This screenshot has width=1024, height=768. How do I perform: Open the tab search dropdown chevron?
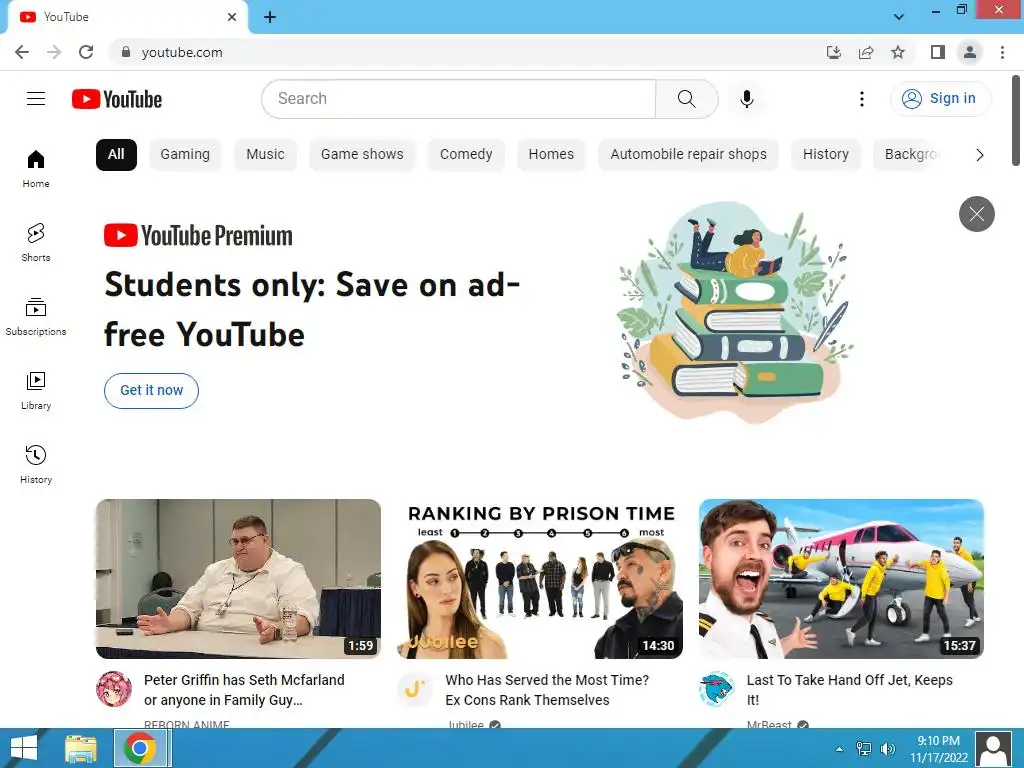click(899, 17)
